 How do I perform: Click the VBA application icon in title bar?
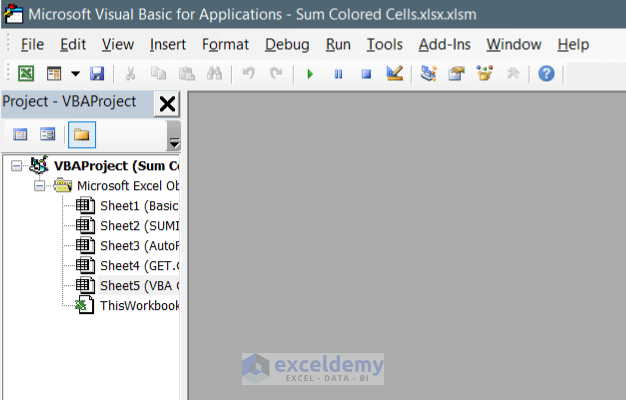[13, 14]
